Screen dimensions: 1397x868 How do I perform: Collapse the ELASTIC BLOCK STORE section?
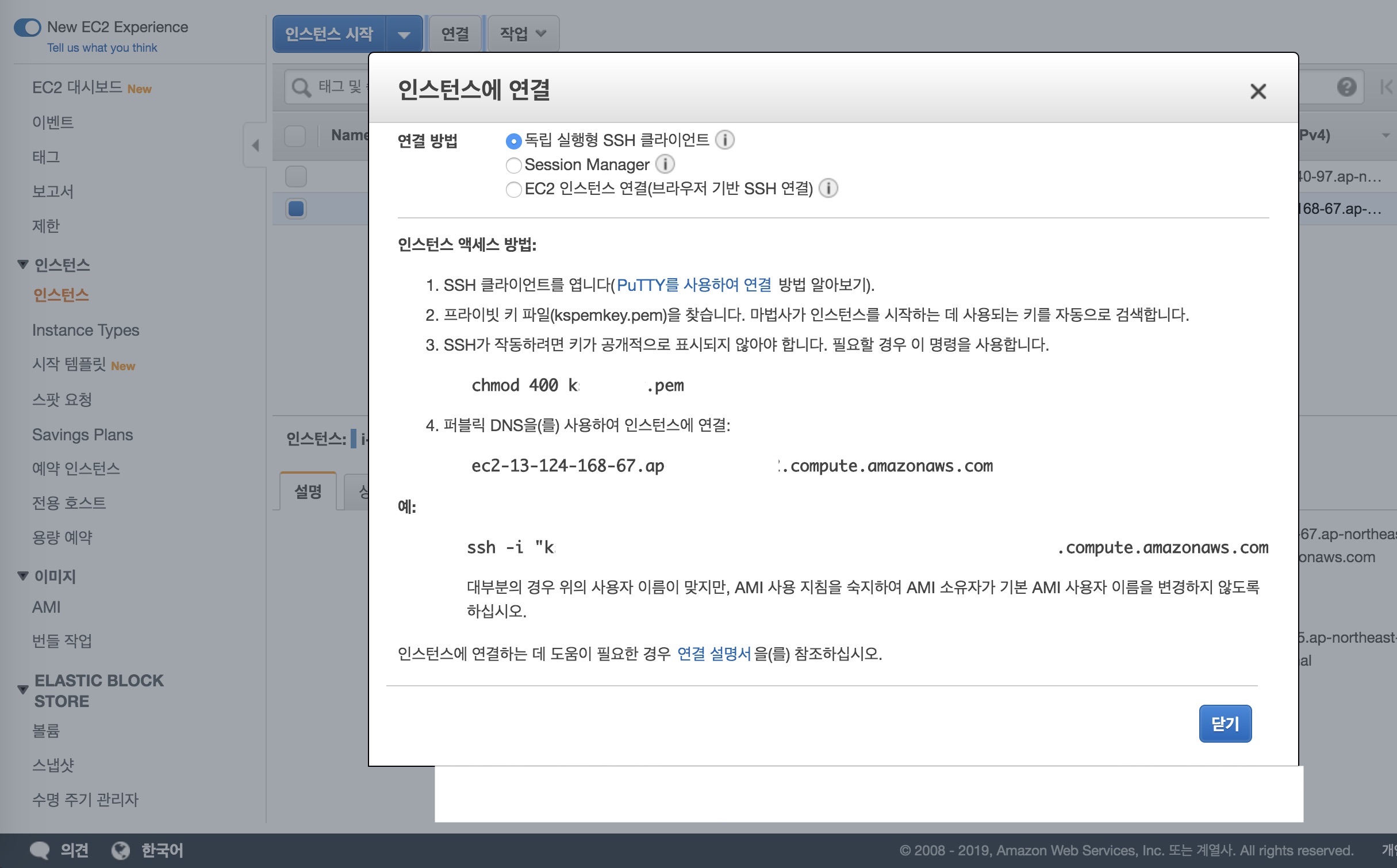click(x=23, y=689)
